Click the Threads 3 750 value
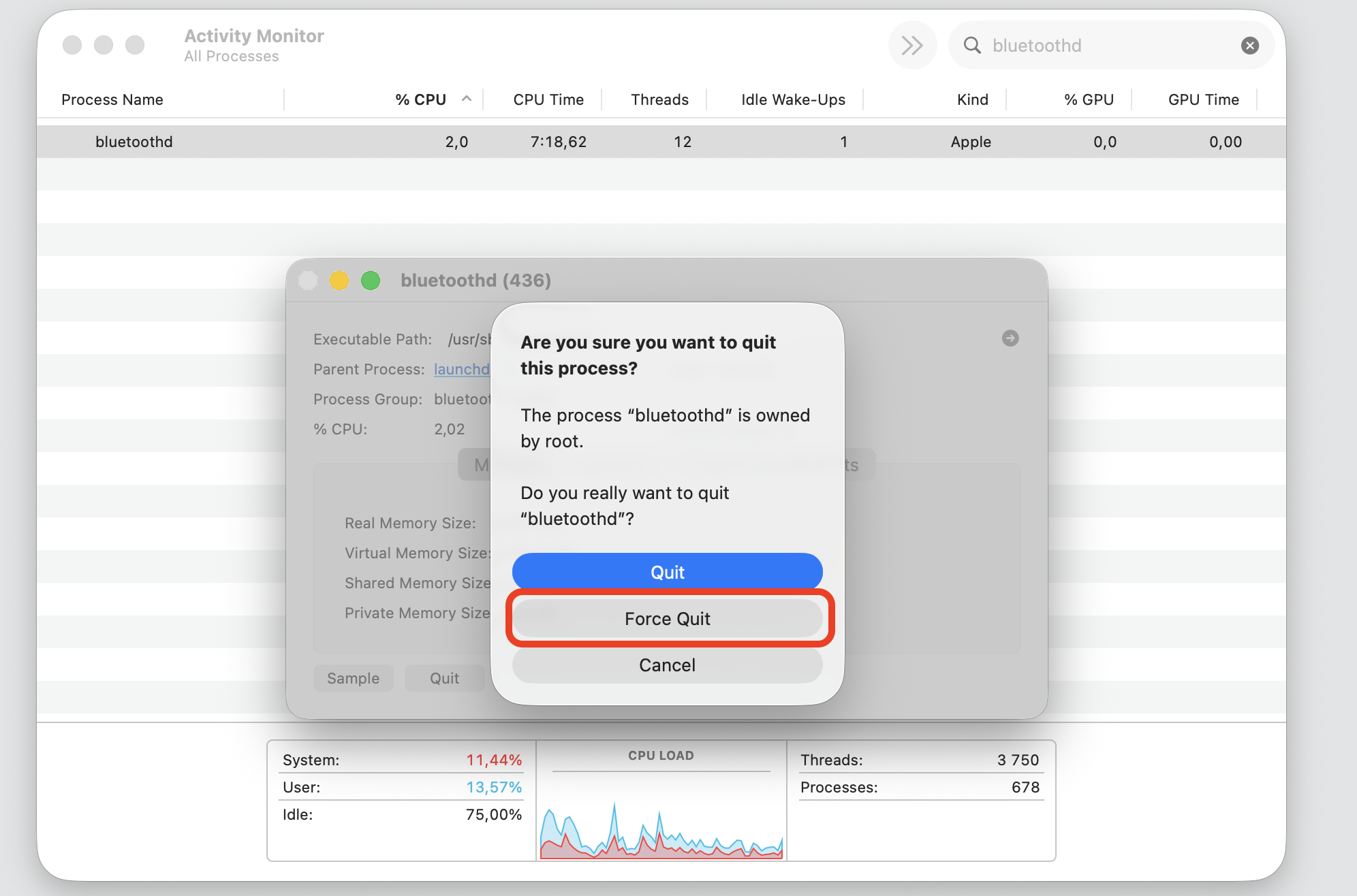The width and height of the screenshot is (1357, 896). pos(1018,760)
